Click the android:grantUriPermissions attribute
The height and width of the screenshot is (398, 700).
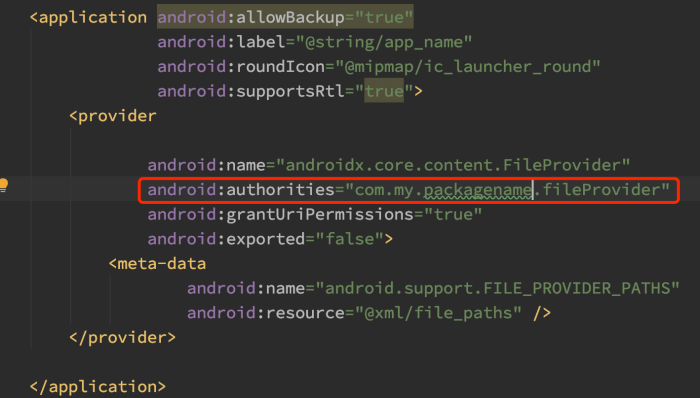click(281, 215)
